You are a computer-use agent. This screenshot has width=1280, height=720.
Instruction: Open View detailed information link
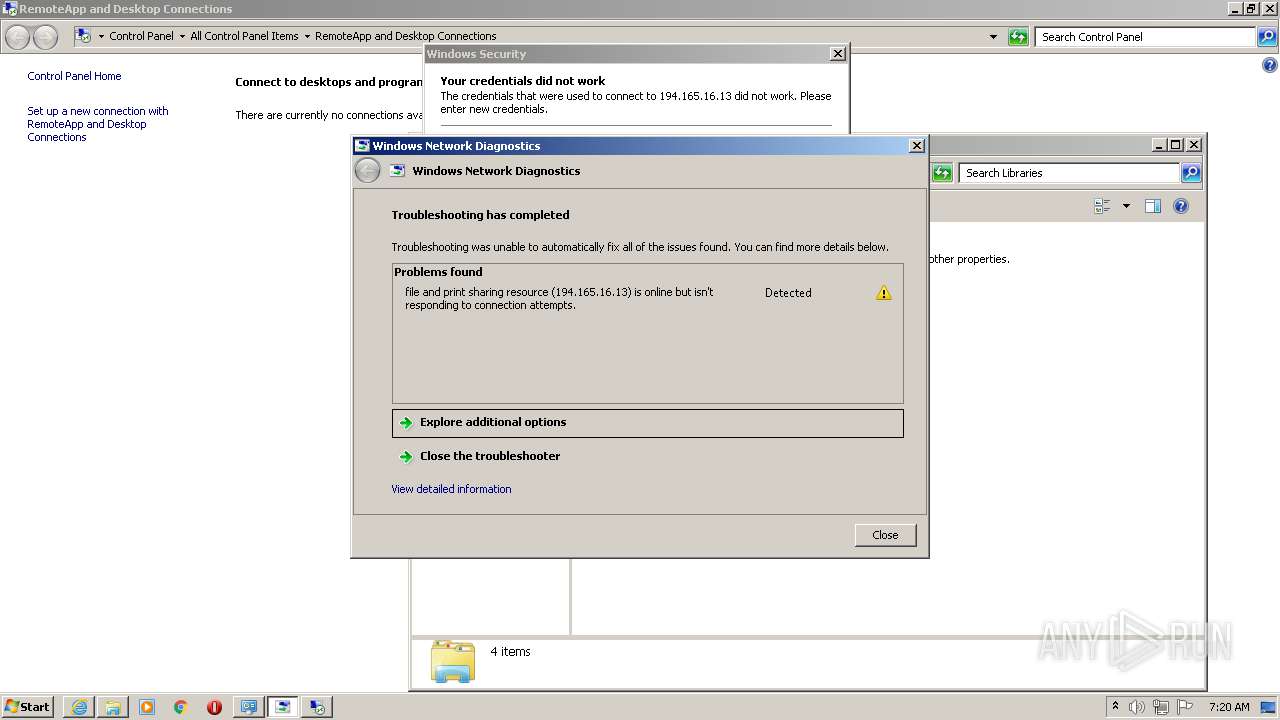click(451, 489)
